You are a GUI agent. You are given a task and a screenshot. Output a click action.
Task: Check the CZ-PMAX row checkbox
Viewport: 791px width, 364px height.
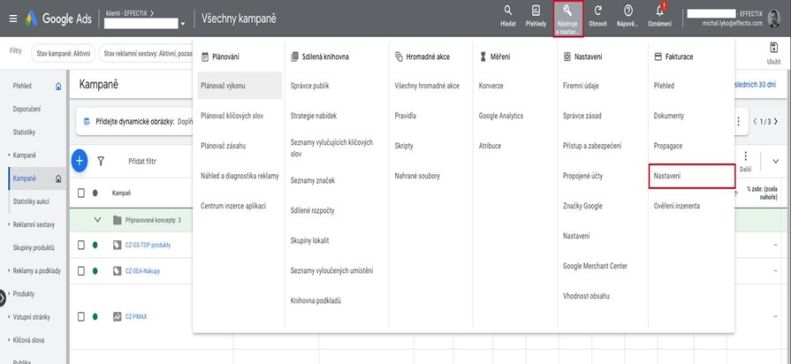tap(81, 317)
